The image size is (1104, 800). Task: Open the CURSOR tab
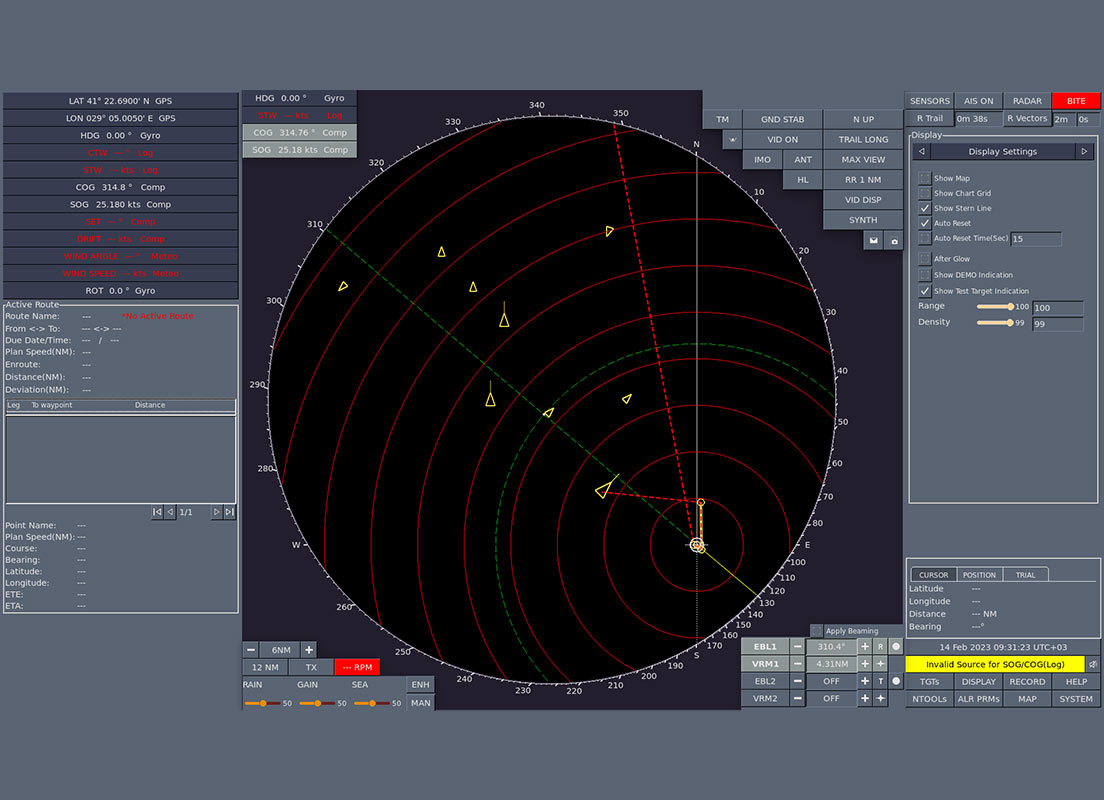point(933,575)
